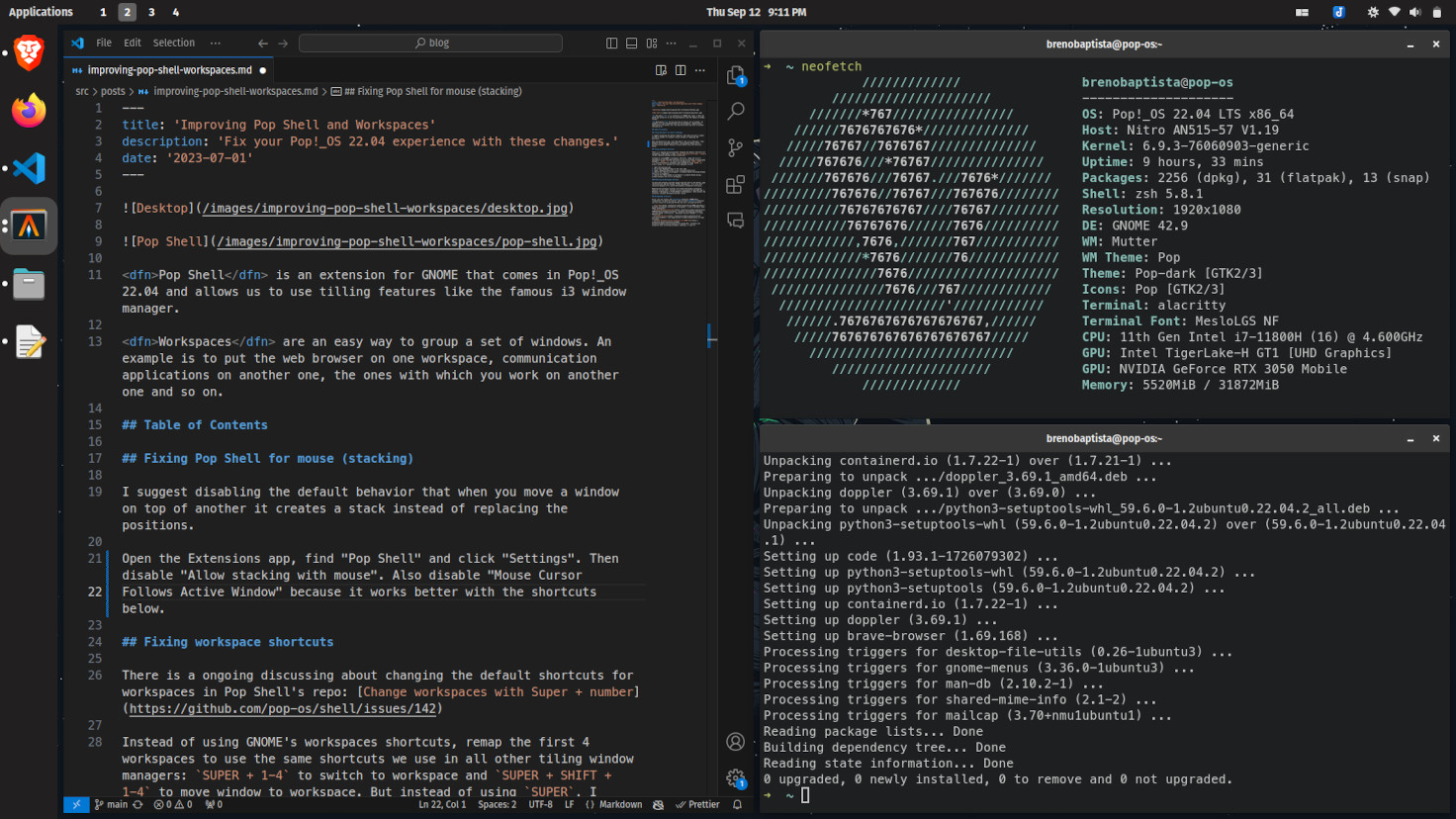The width and height of the screenshot is (1456, 819).
Task: Open the tiling layout indicator in top bar
Action: [1302, 12]
